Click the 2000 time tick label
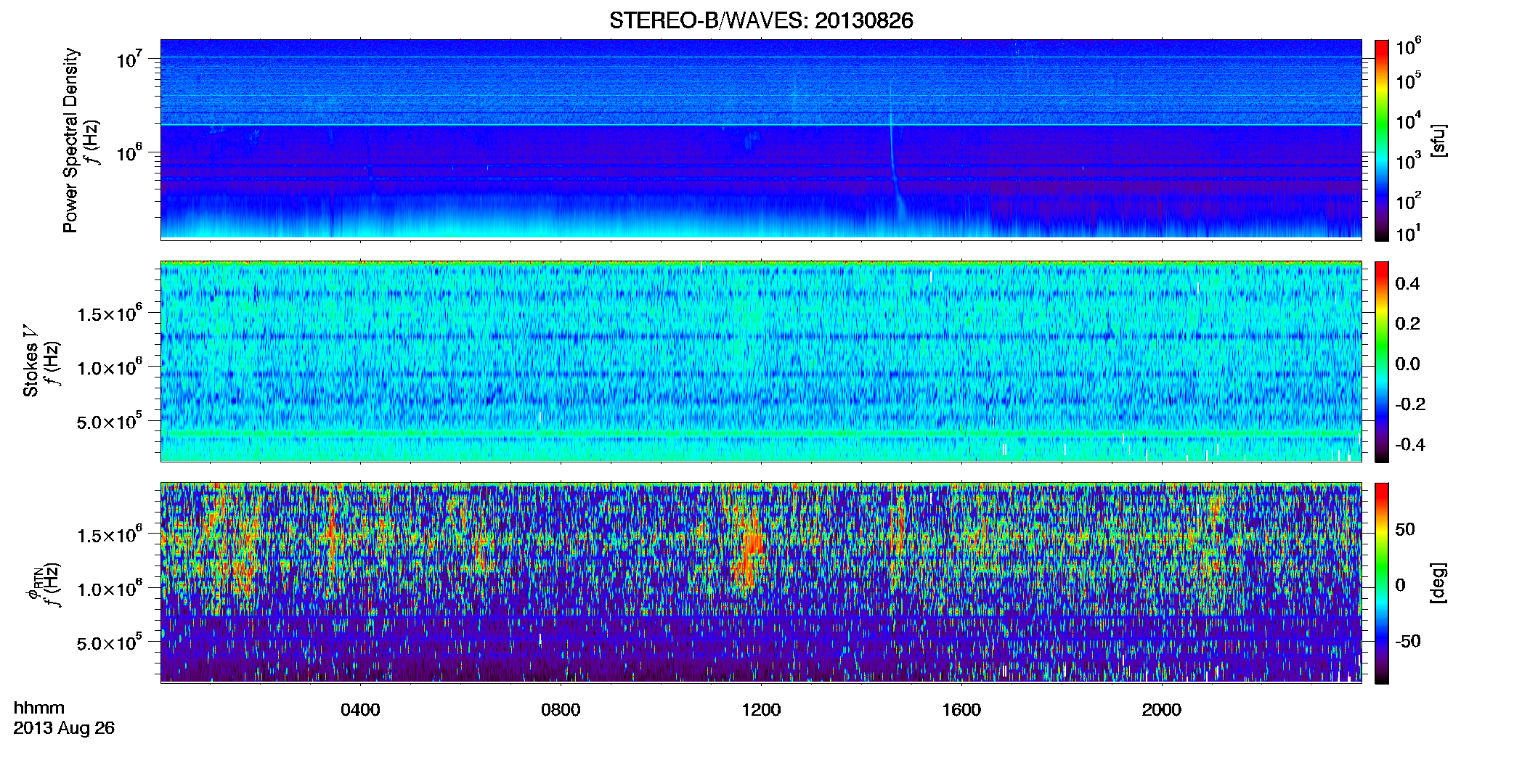The width and height of the screenshot is (1522, 784). [x=1161, y=710]
